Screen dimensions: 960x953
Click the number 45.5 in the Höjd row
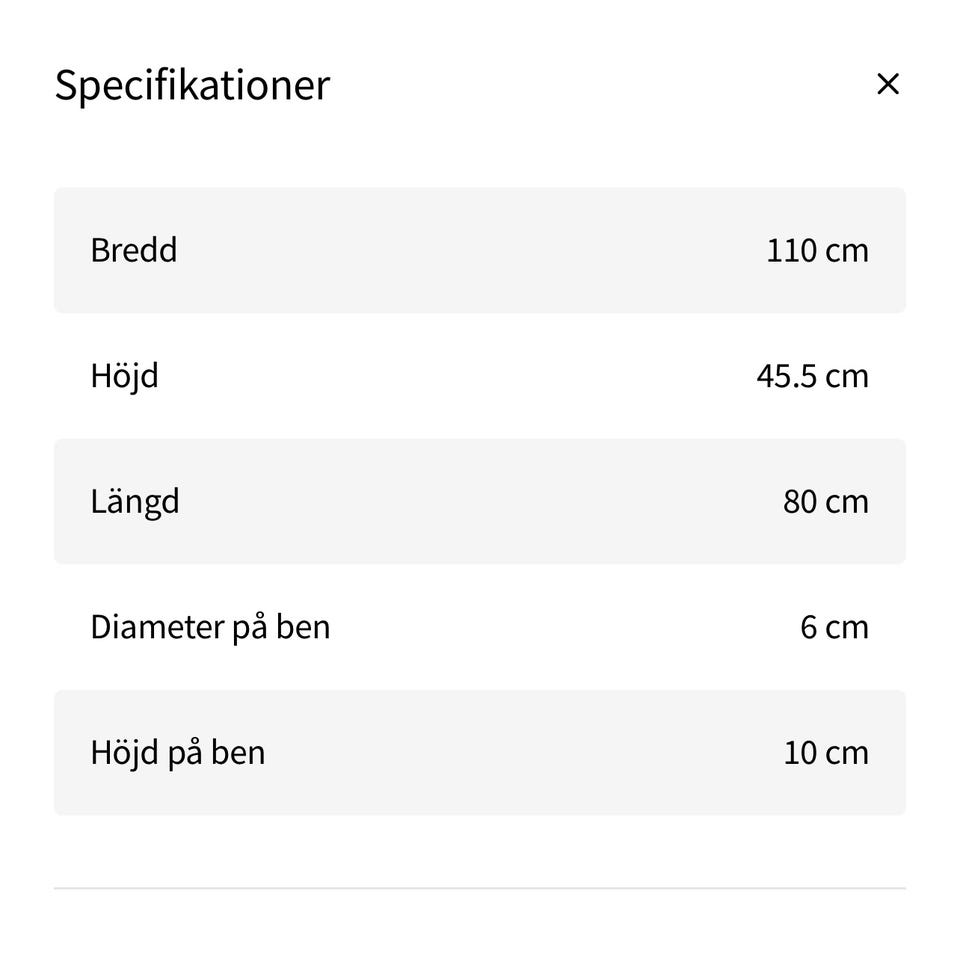click(x=787, y=376)
